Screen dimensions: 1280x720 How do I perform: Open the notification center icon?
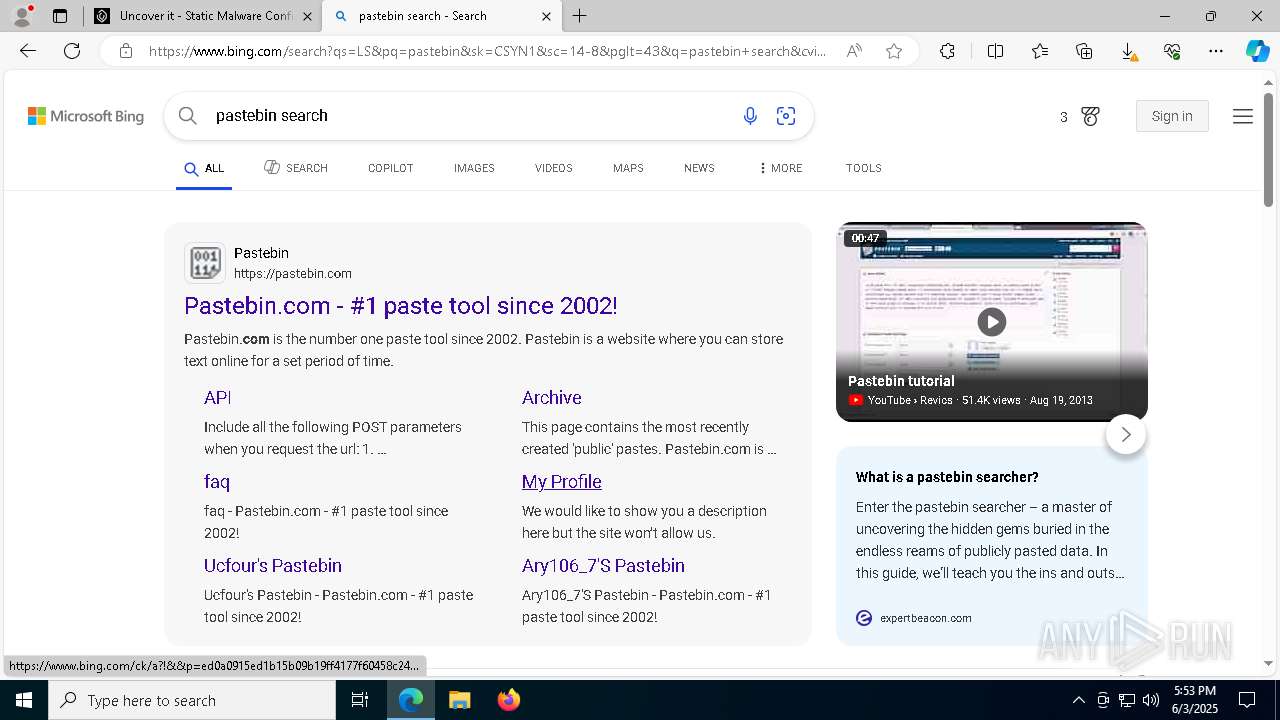(1247, 700)
